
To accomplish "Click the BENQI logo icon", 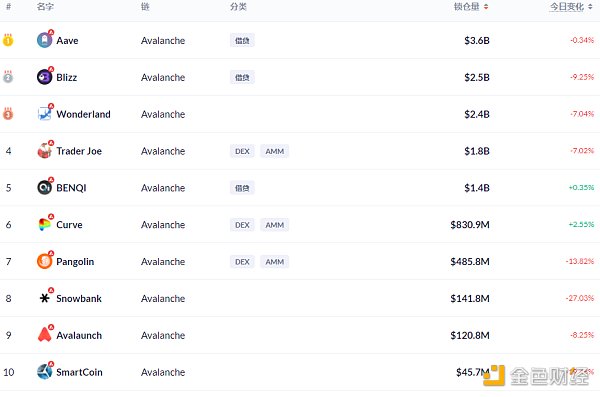I will click(x=44, y=188).
